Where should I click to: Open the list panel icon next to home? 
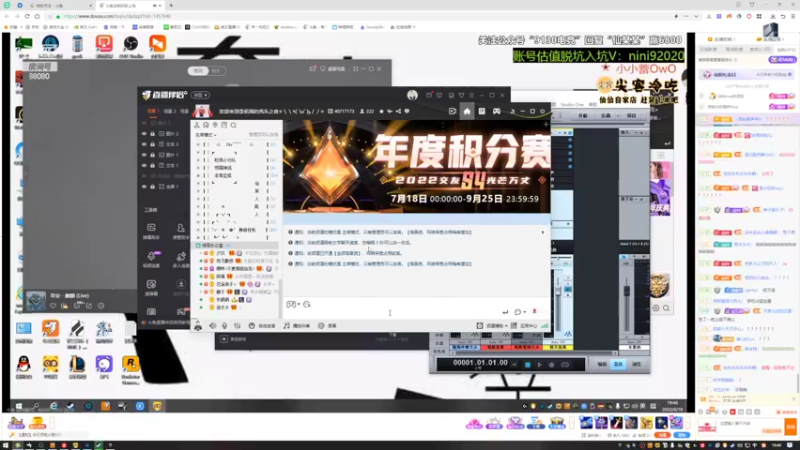click(482, 111)
